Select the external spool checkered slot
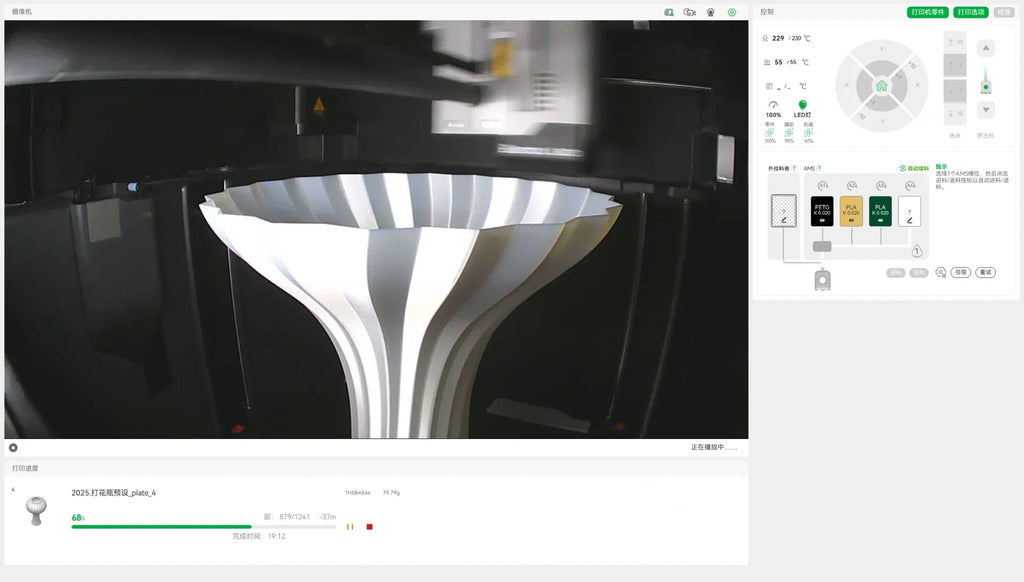 [x=784, y=211]
